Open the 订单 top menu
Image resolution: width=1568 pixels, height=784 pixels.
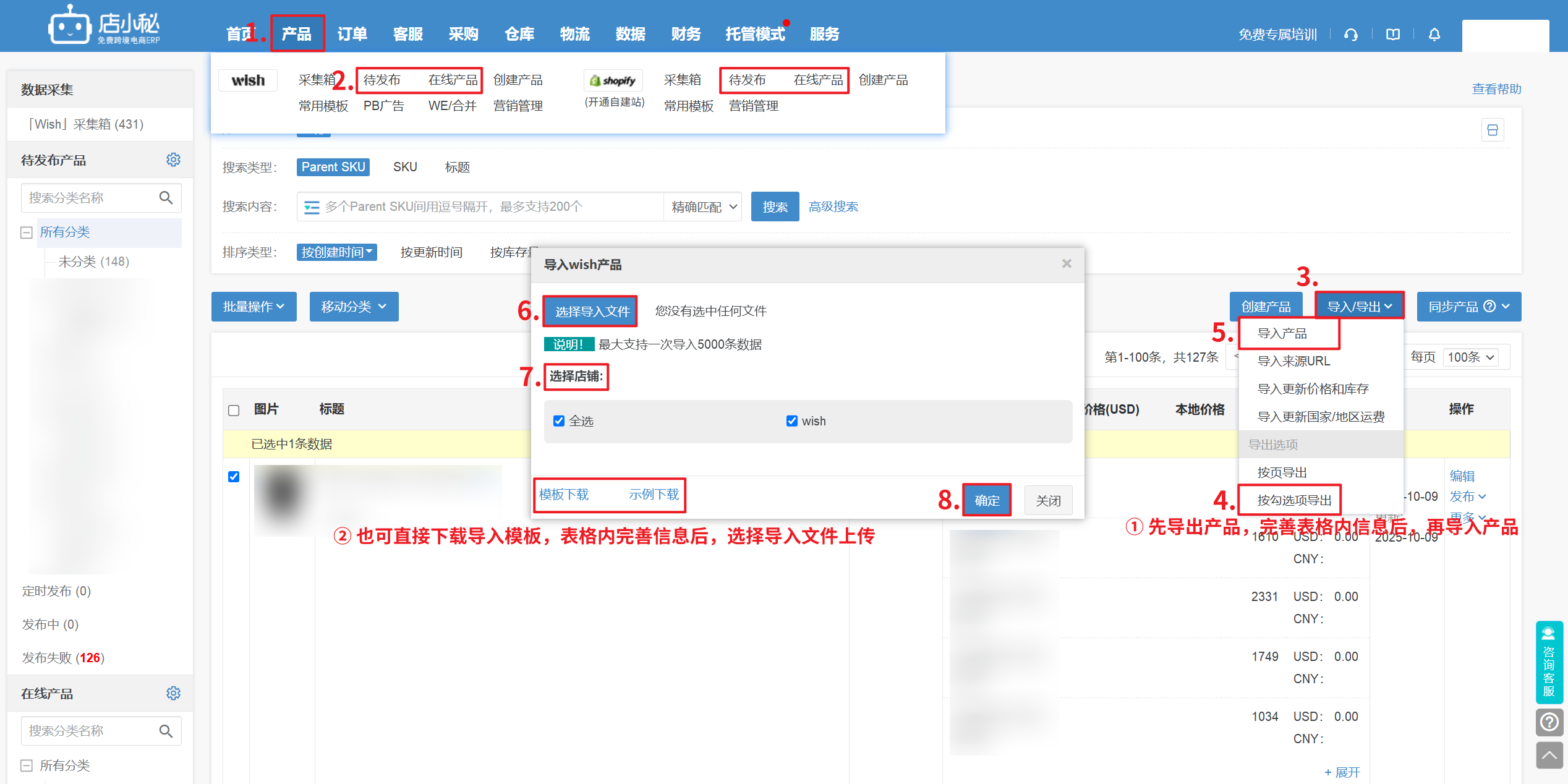click(352, 34)
